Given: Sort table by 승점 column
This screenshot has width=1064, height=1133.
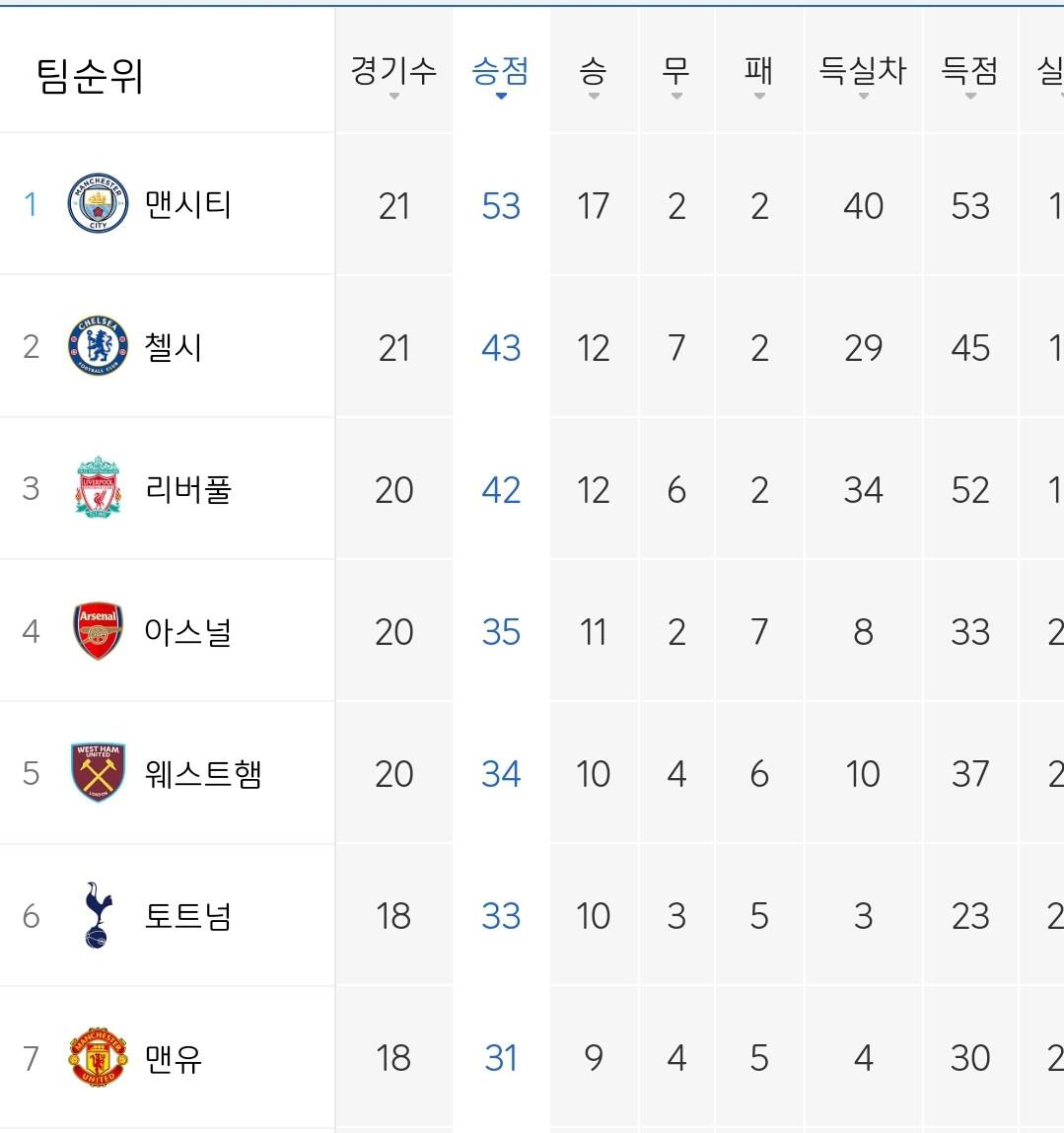Looking at the screenshot, I should 500,76.
